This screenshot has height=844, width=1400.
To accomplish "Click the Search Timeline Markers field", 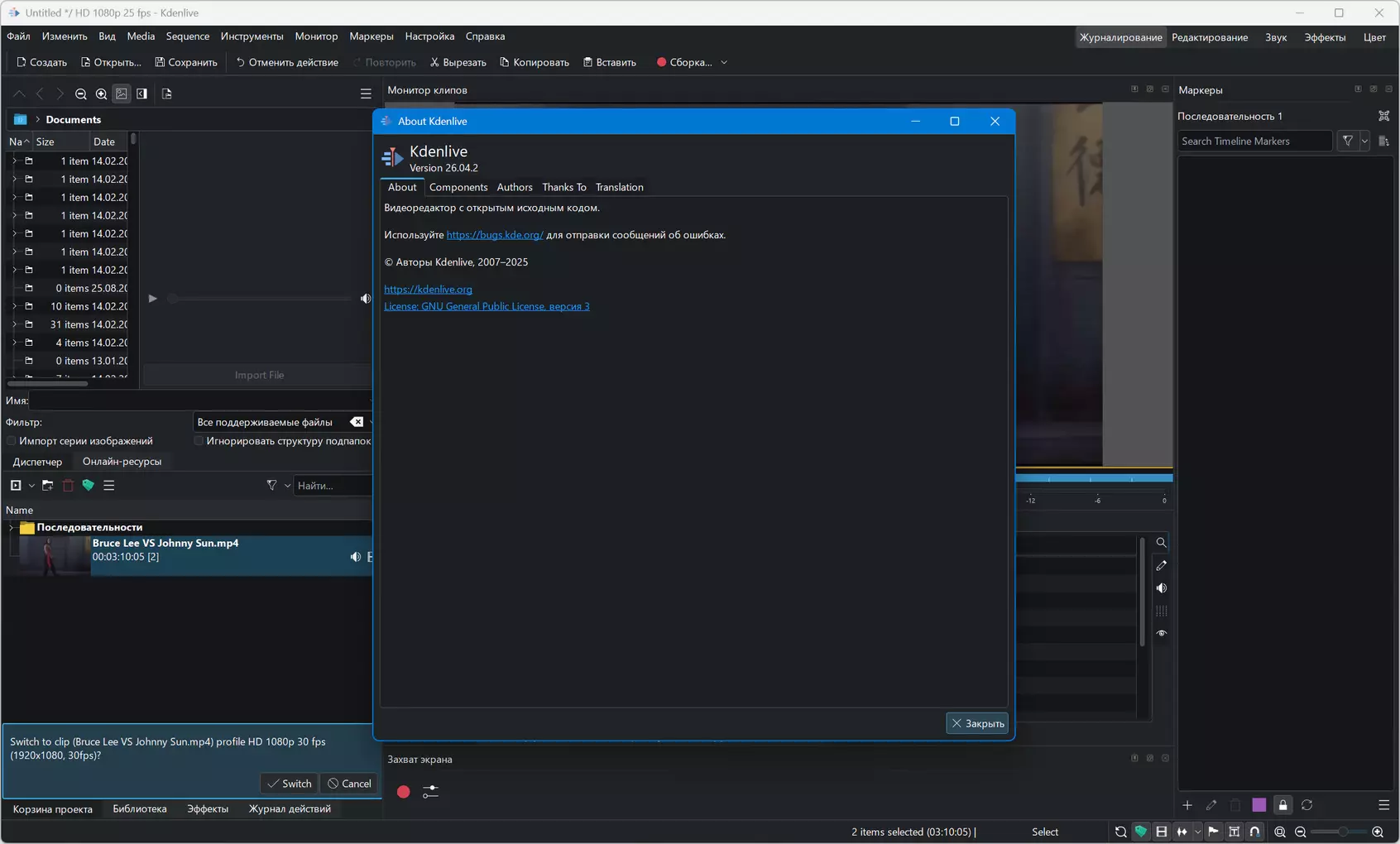I will pos(1255,141).
